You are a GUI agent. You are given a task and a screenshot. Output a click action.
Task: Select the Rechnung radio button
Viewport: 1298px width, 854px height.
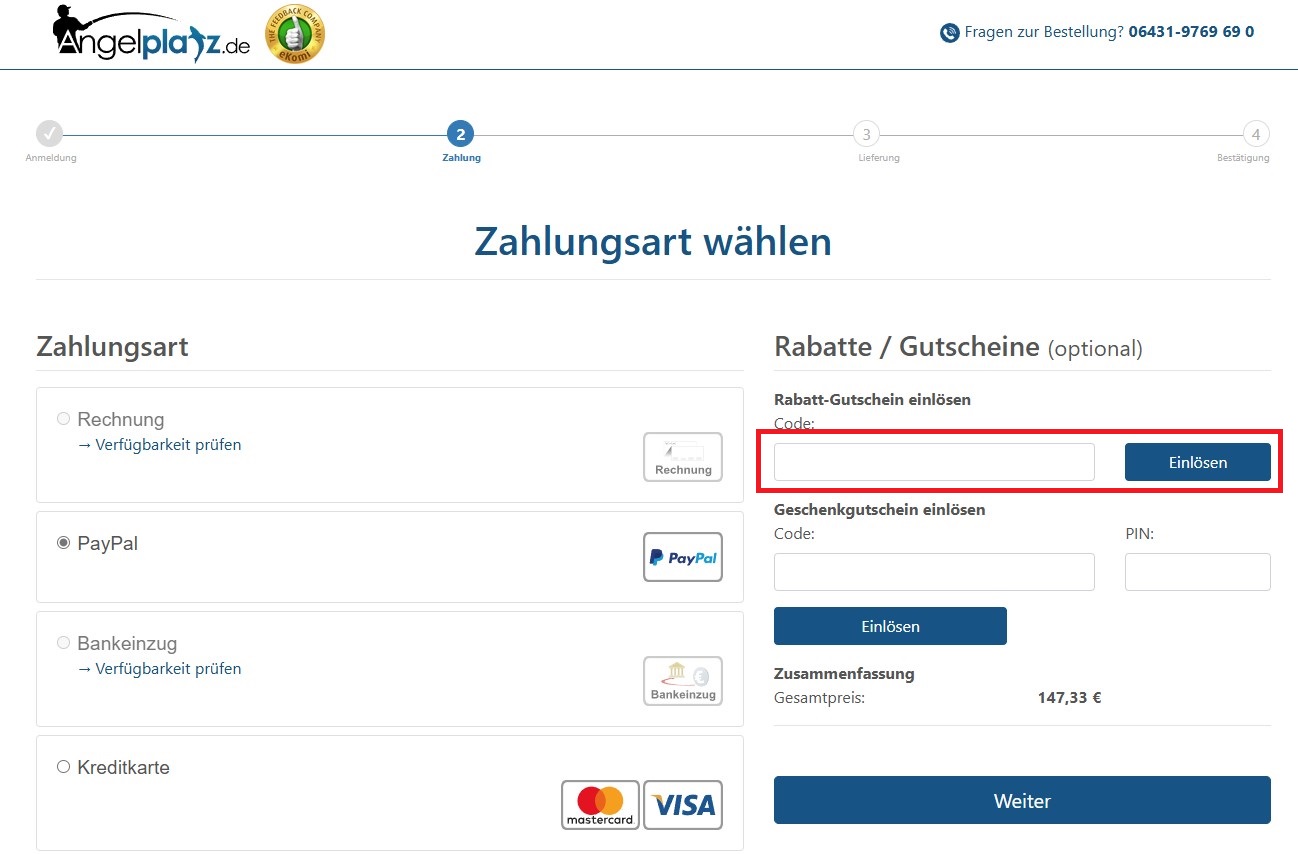click(64, 419)
